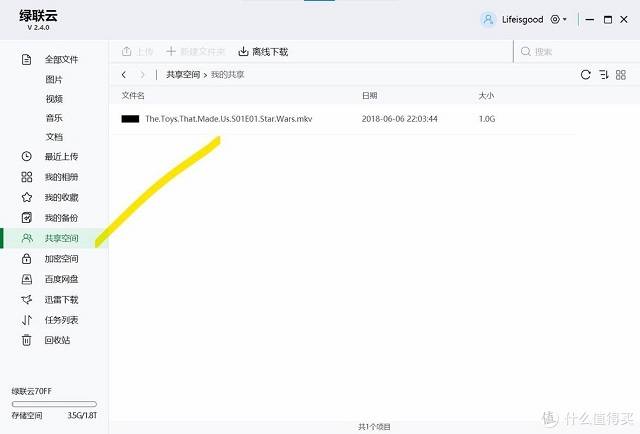
Task: Click the 3.5G/1.8T storage value
Action: point(82,416)
